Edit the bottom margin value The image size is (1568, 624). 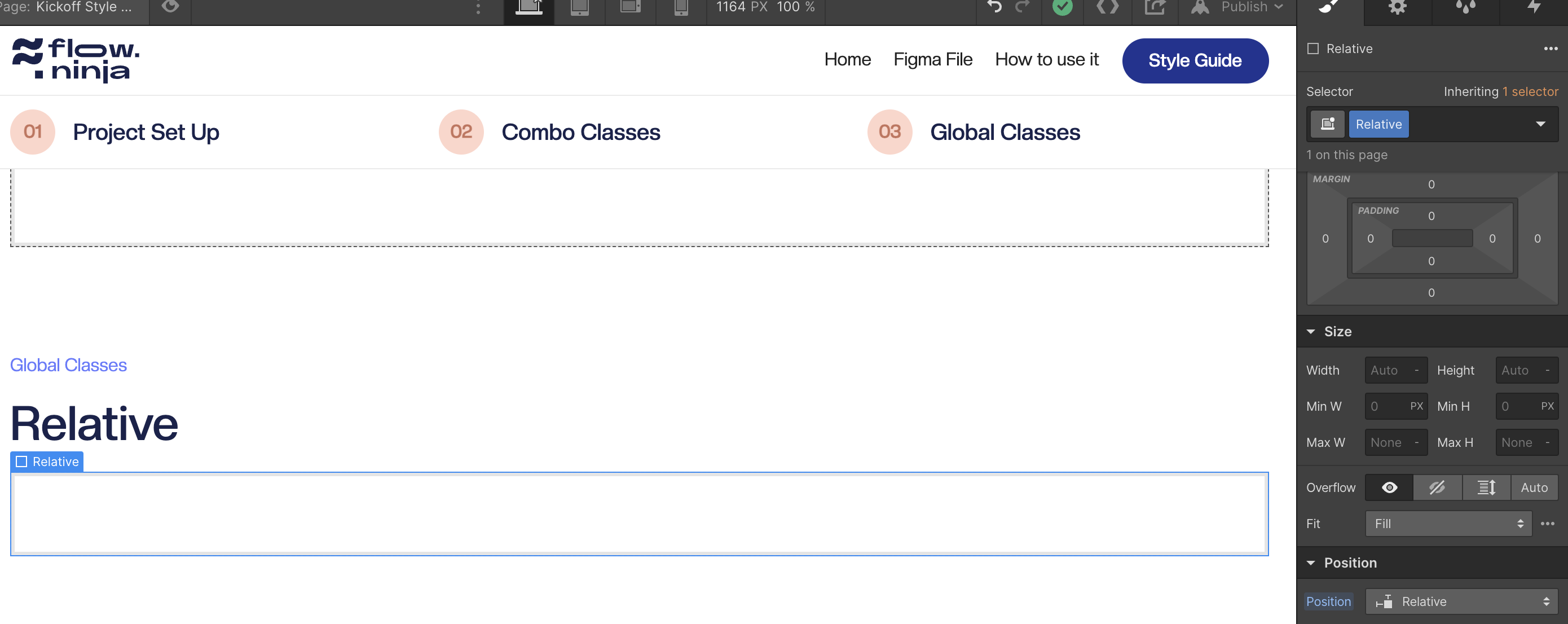[x=1431, y=293]
